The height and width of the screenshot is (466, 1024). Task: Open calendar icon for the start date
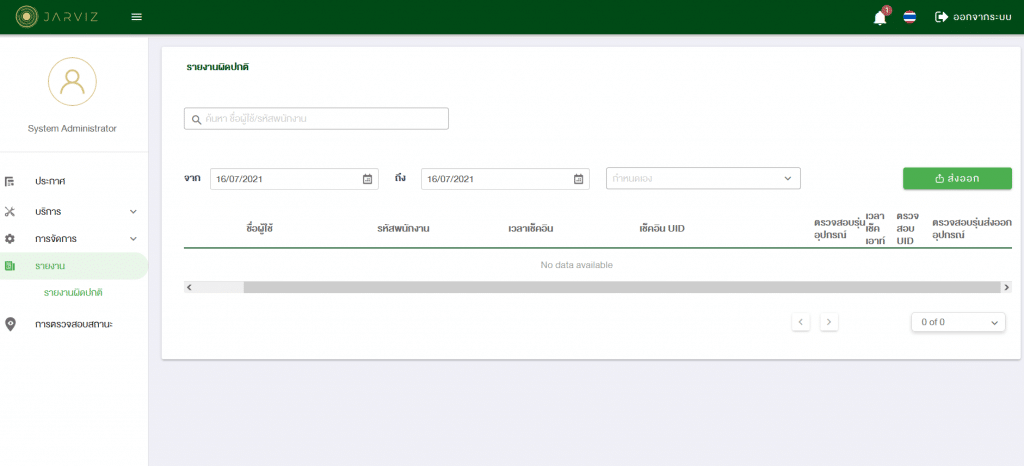(x=367, y=179)
